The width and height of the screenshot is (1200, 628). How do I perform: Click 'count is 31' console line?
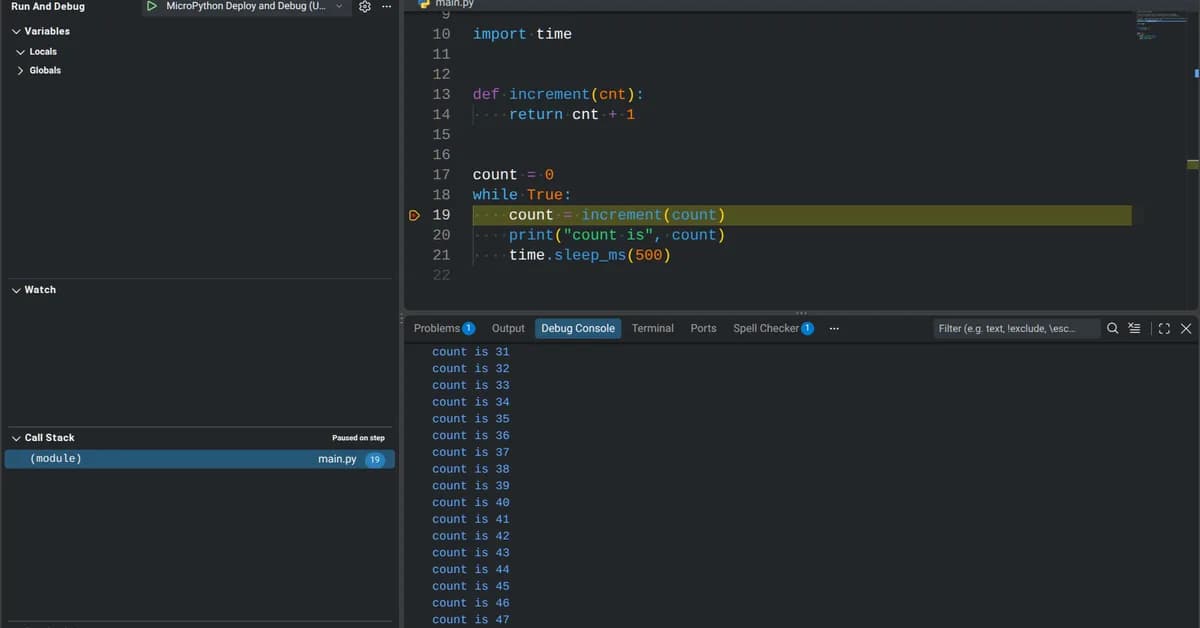tap(470, 352)
